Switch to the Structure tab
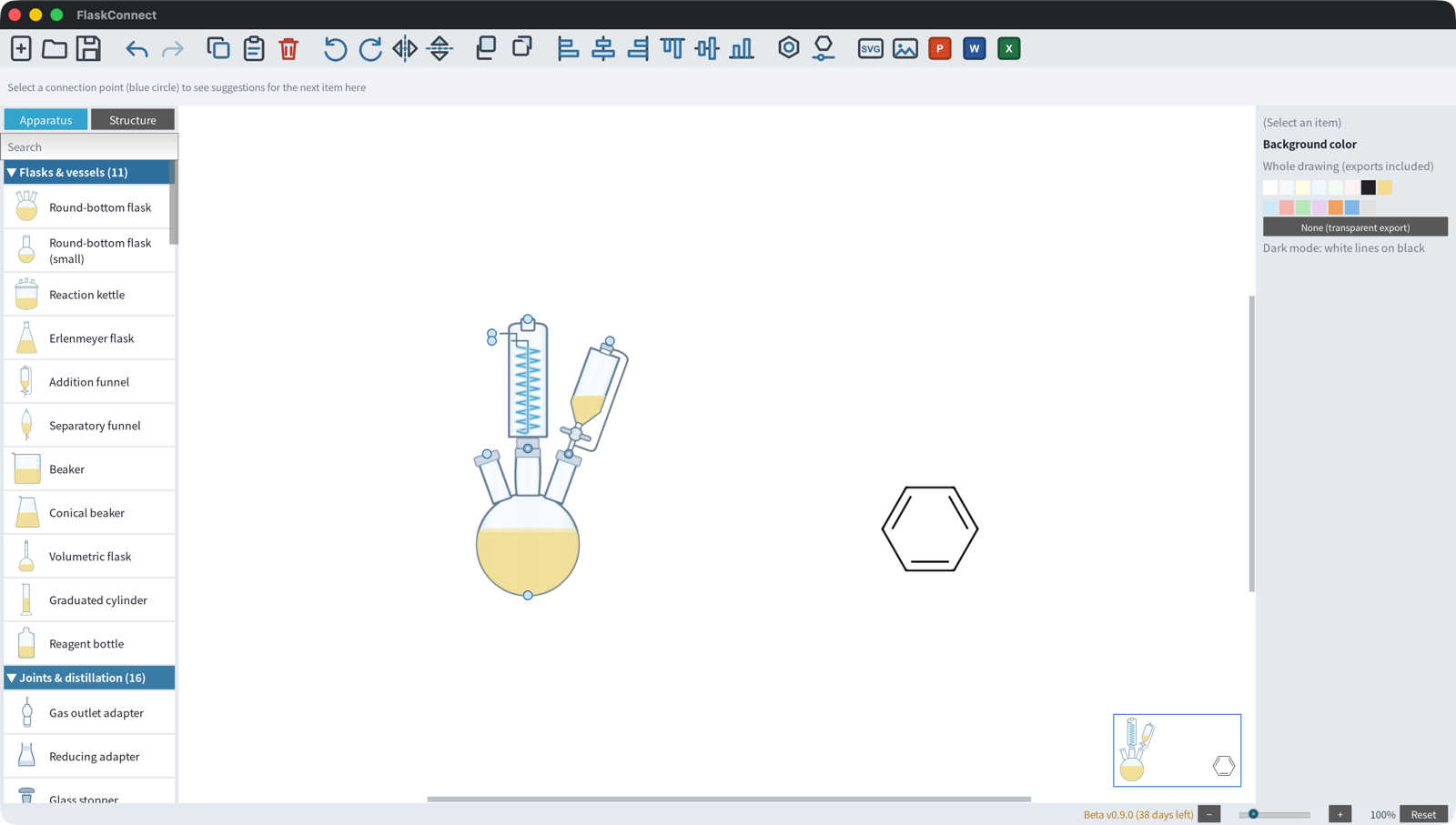 (133, 120)
